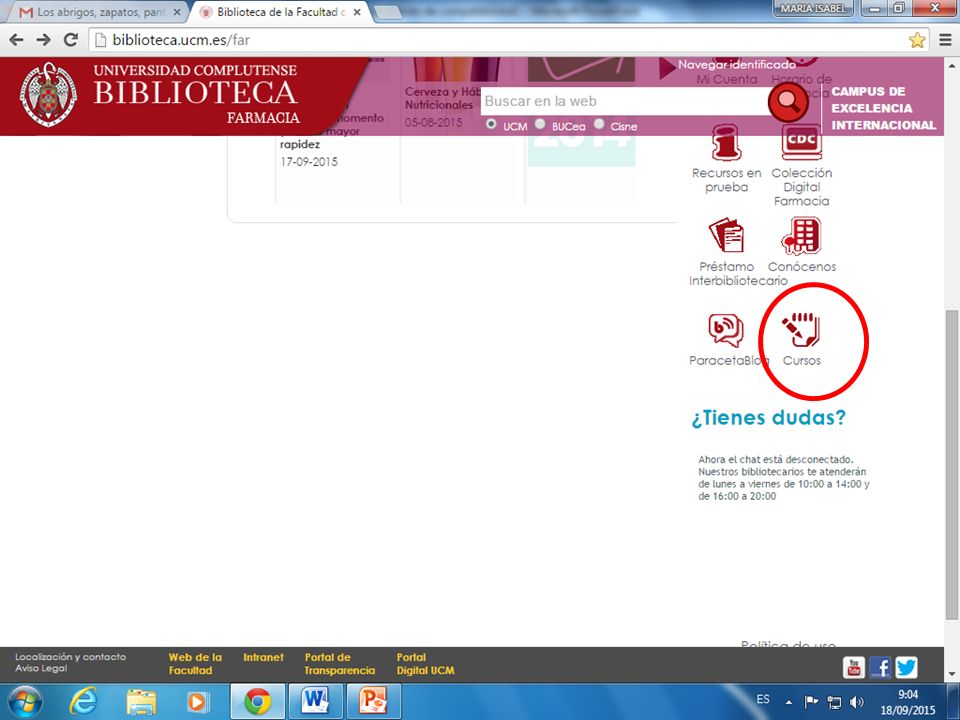The image size is (960, 720).
Task: Open the Twitter icon in footer
Action: [906, 667]
